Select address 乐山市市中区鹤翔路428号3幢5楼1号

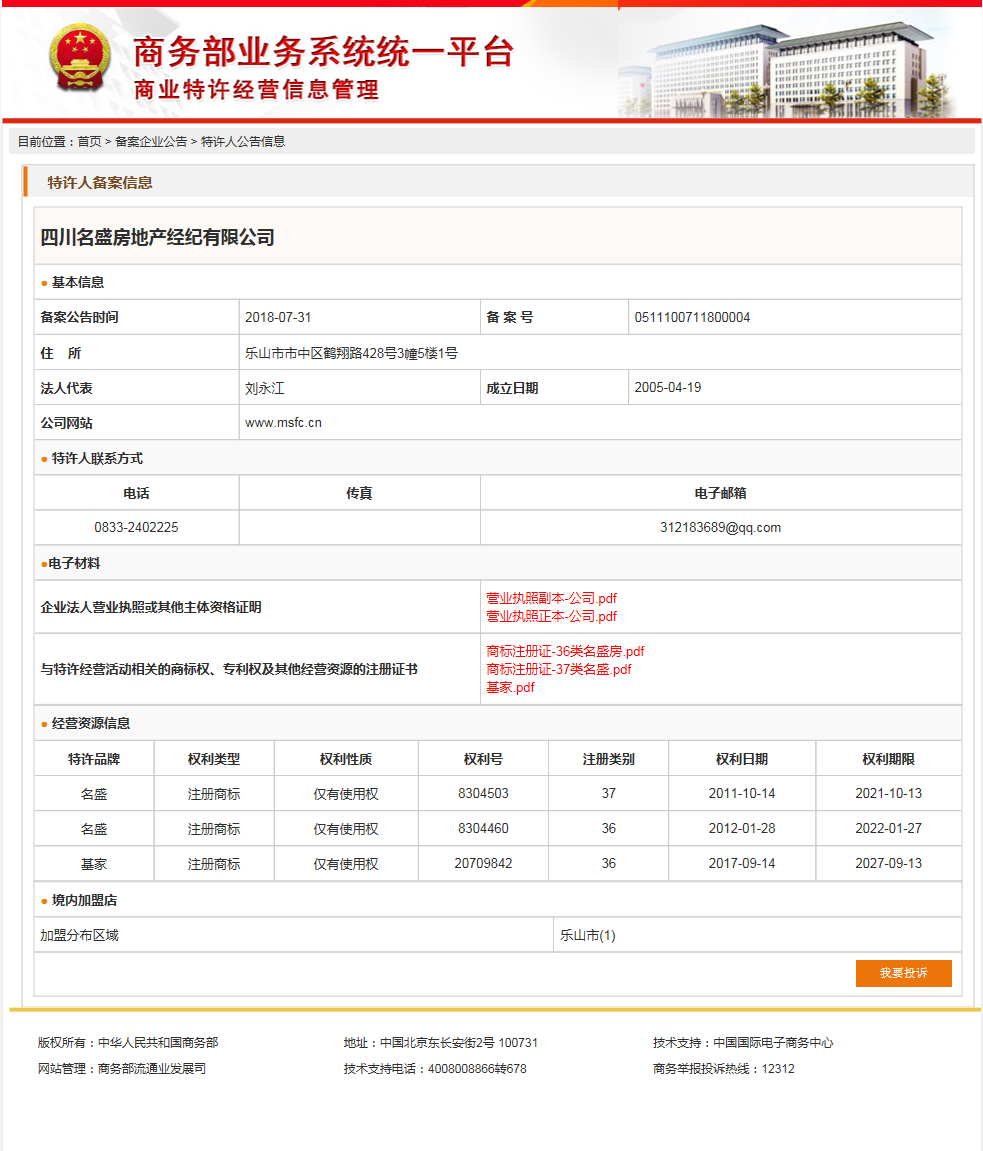pyautogui.click(x=352, y=353)
